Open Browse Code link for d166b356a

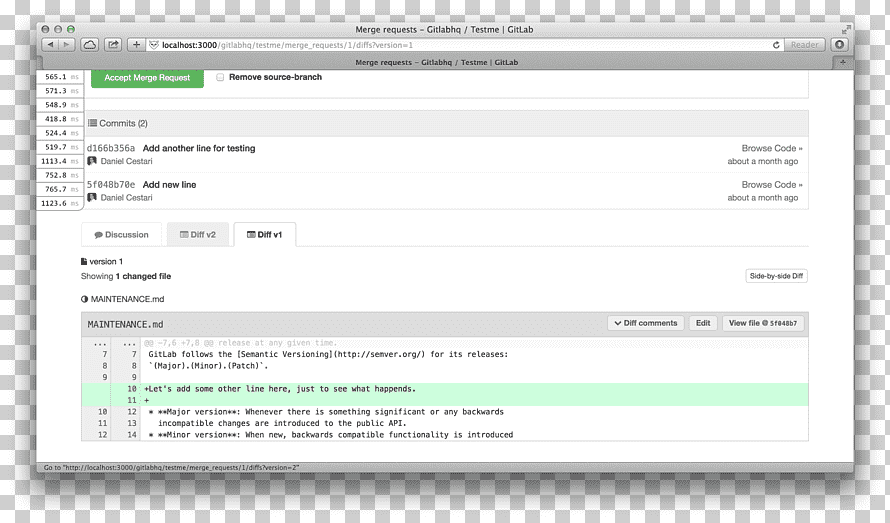771,148
